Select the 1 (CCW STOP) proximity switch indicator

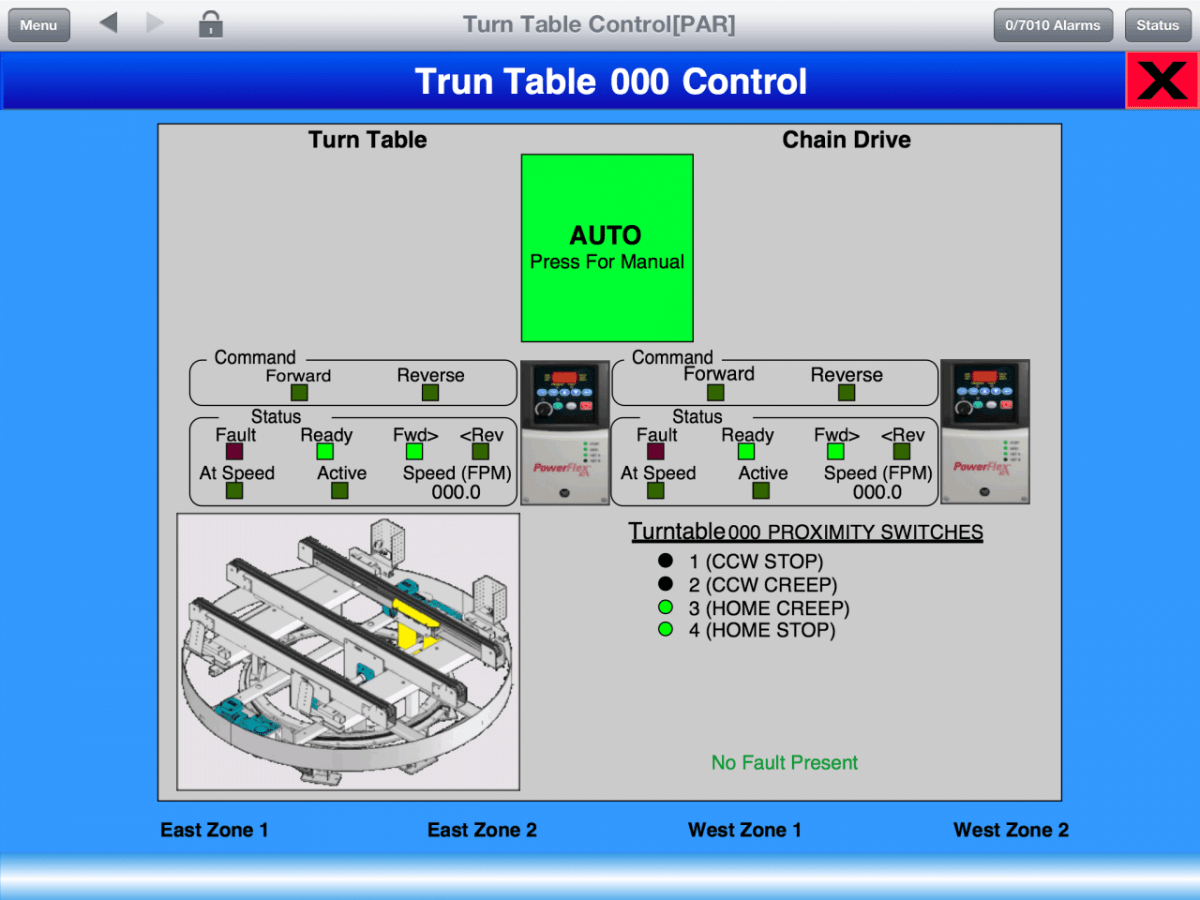click(x=665, y=561)
